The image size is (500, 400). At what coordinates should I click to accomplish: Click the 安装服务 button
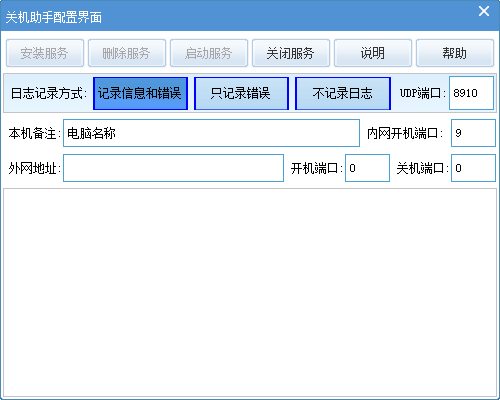45,53
